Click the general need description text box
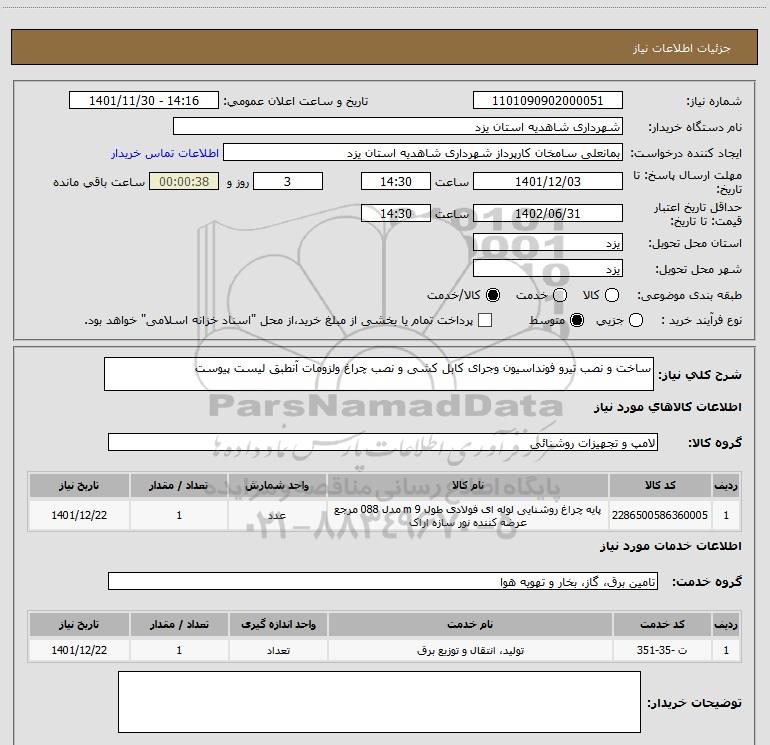 tap(379, 374)
